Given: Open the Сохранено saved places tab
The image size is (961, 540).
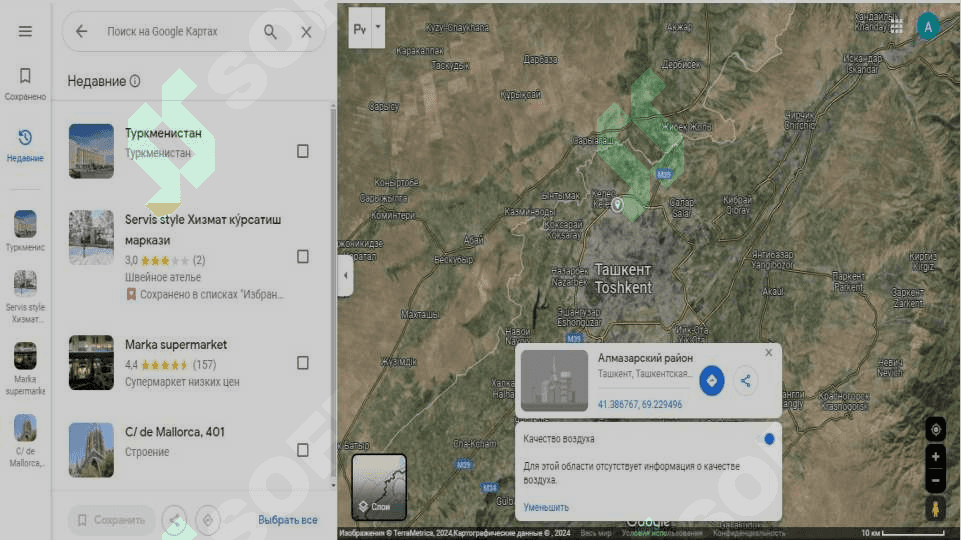Looking at the screenshot, I should point(25,83).
